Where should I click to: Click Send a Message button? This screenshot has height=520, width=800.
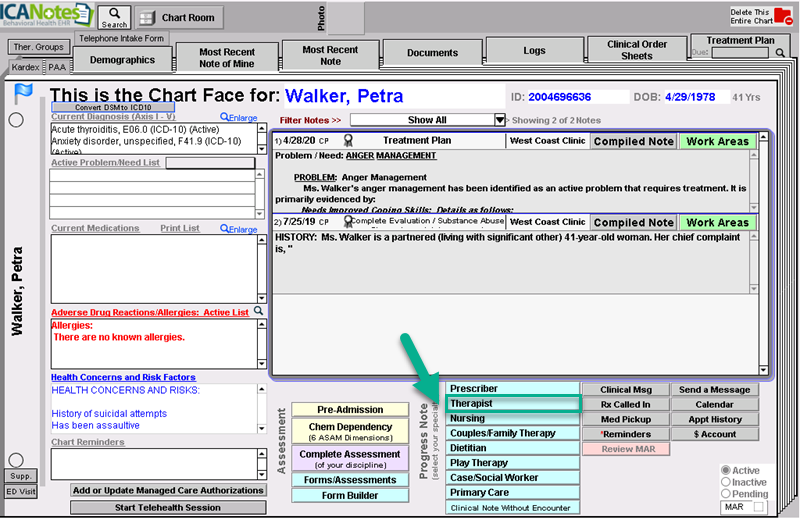[714, 389]
